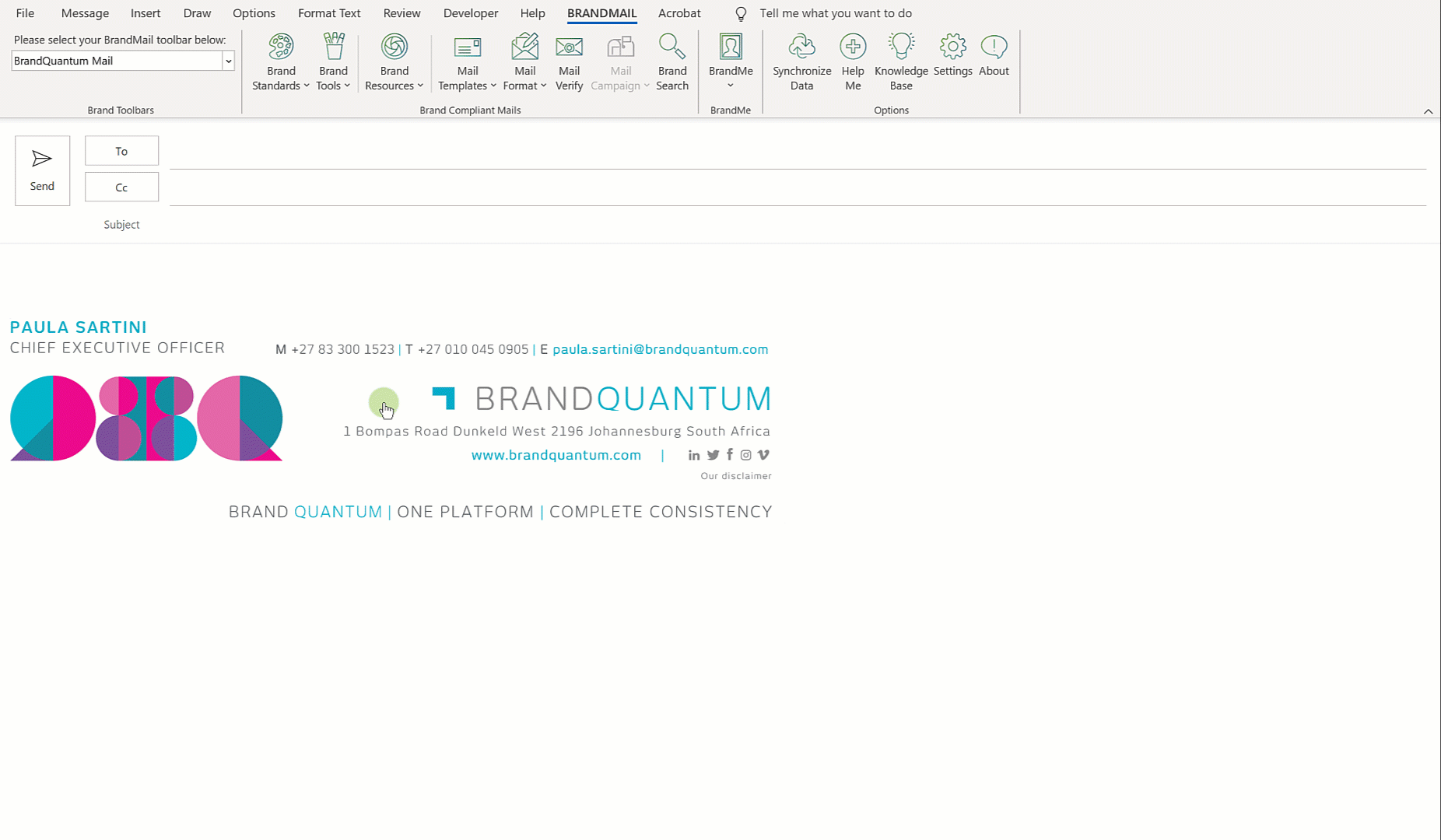Click the Tell me search box
The height and width of the screenshot is (840, 1441).
(x=836, y=13)
